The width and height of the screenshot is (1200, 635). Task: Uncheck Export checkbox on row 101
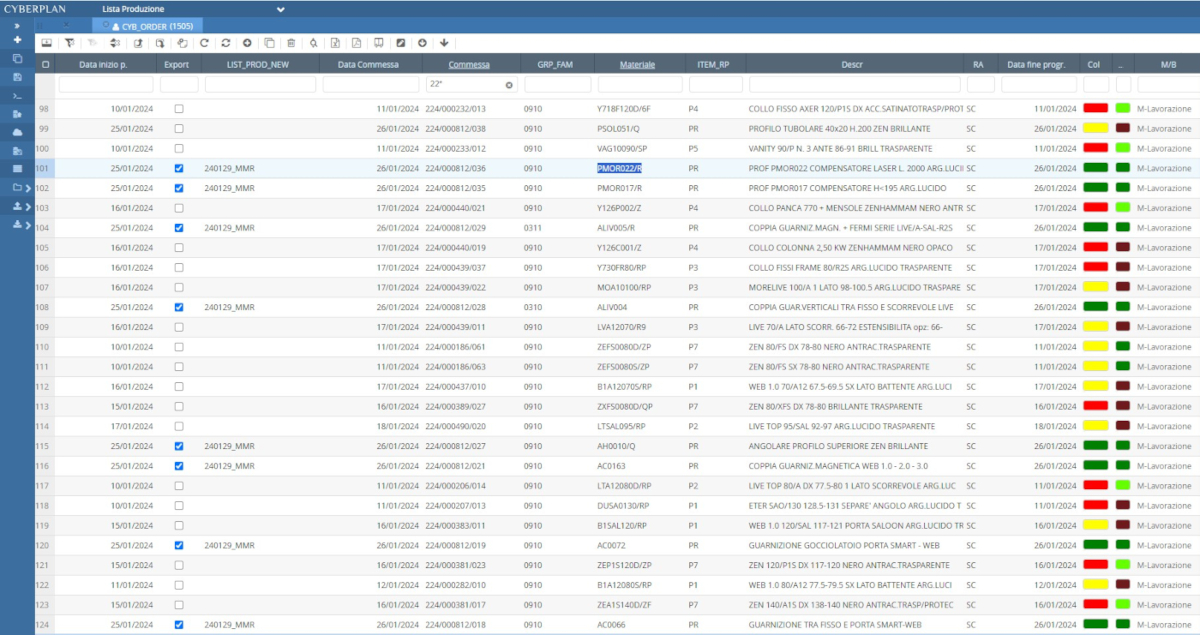coord(179,168)
